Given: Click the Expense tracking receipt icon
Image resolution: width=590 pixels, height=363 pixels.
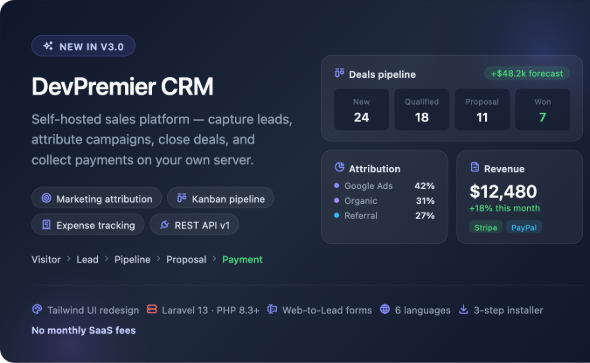Looking at the screenshot, I should [46, 225].
